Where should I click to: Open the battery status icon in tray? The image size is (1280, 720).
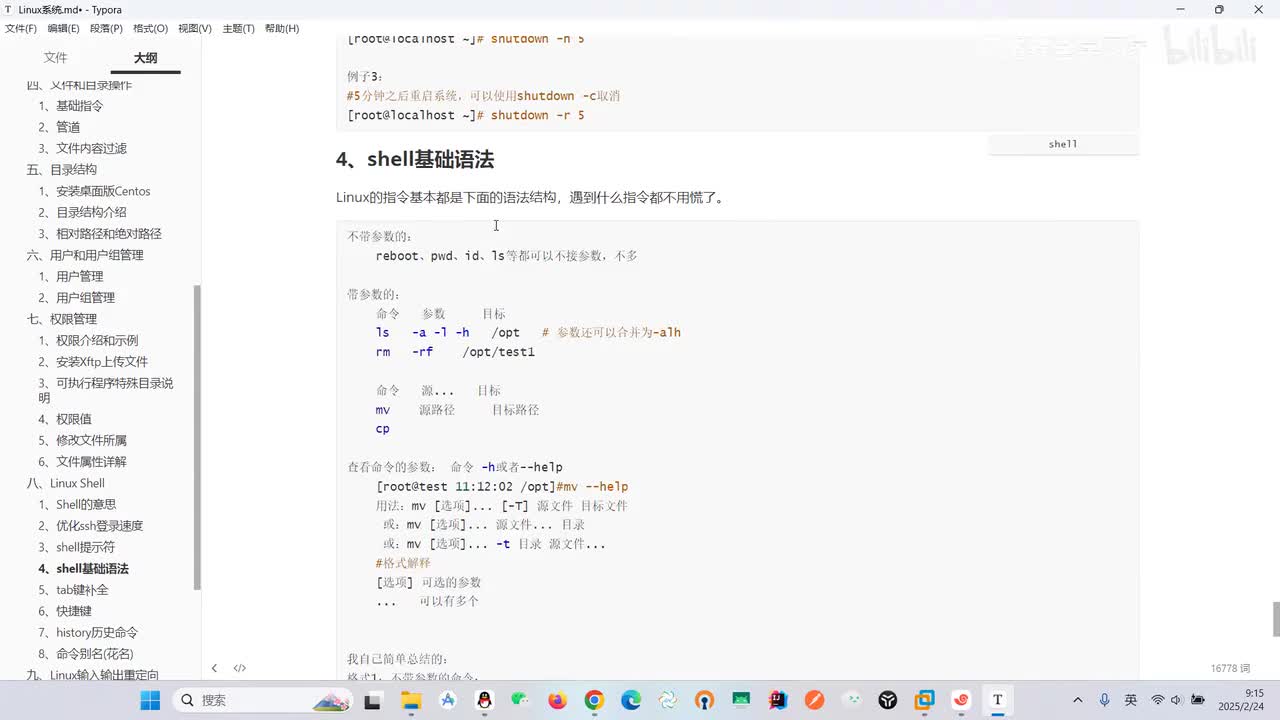pyautogui.click(x=1197, y=700)
